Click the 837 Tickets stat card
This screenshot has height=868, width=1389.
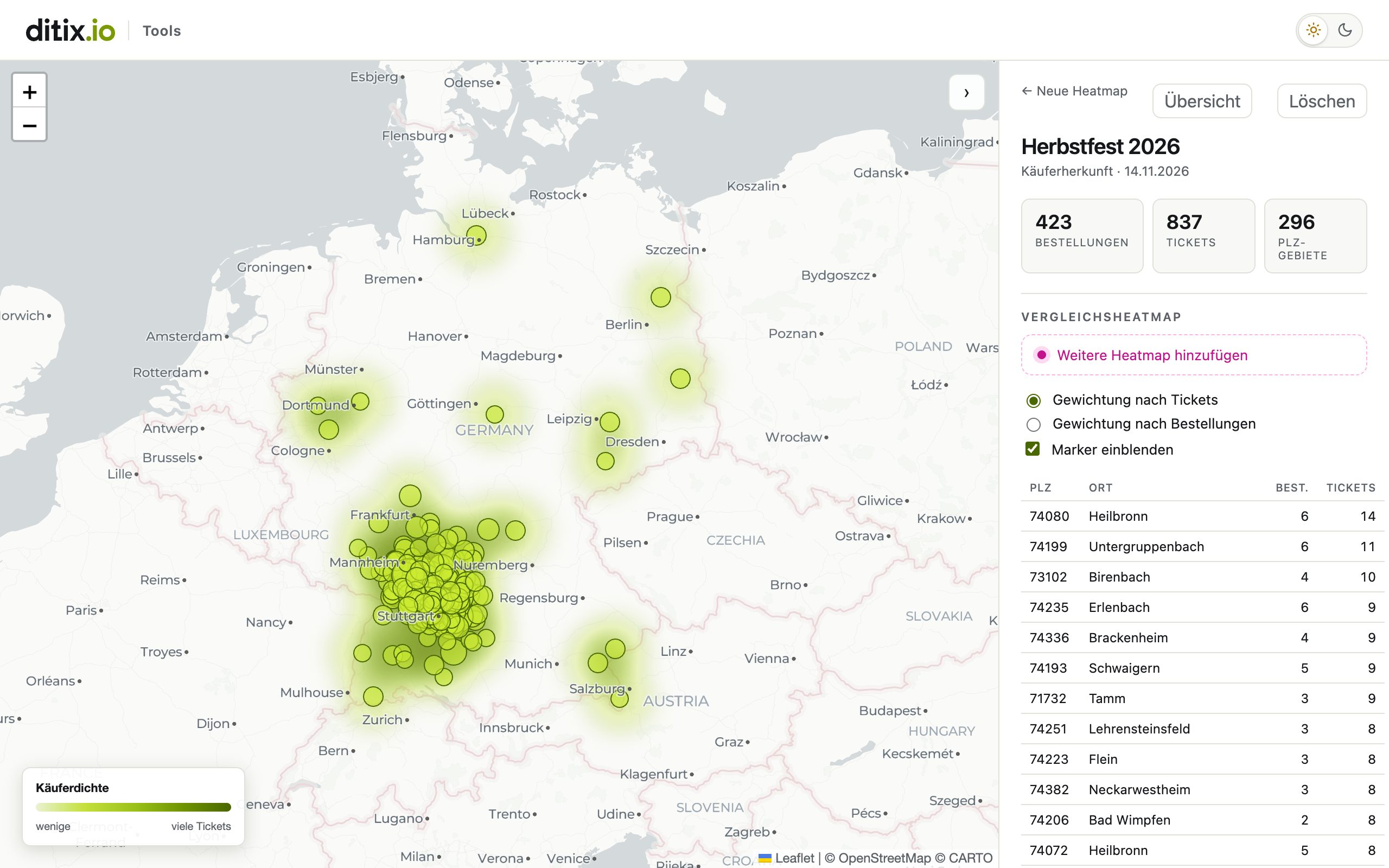1203,236
